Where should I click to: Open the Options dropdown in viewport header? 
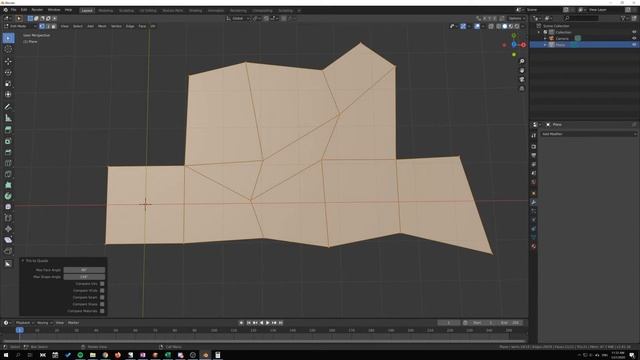pyautogui.click(x=516, y=18)
